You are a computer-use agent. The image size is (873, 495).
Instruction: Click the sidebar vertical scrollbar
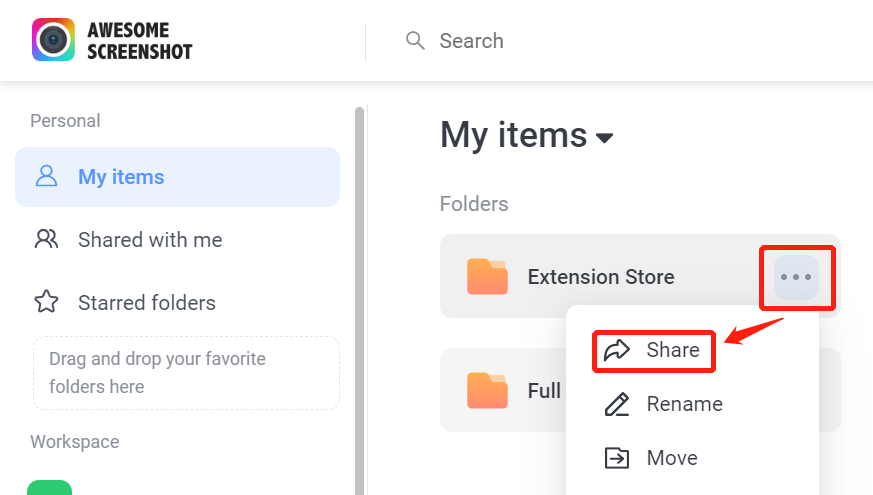(x=360, y=301)
